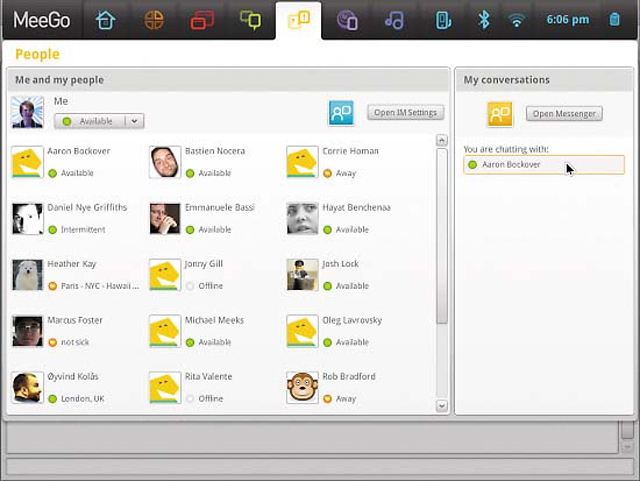640x481 pixels.
Task: Click Øyvind Kolås' London, UK status
Action: click(82, 399)
